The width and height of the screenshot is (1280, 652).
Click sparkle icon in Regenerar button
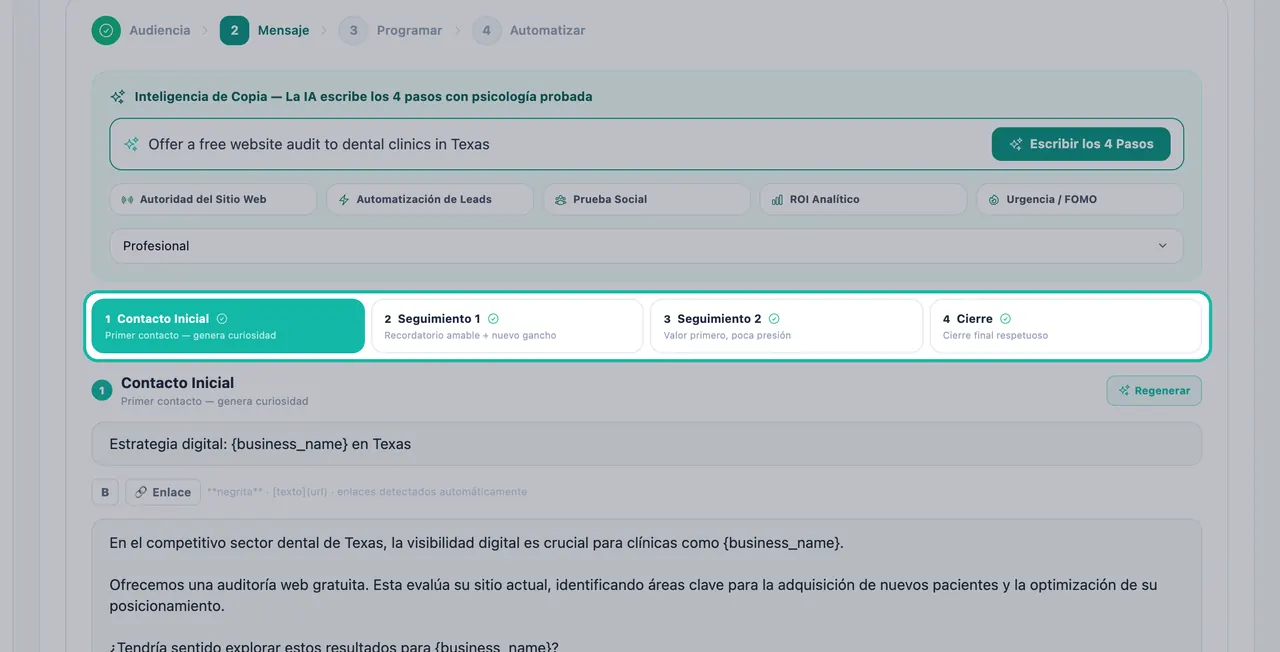coord(1124,391)
